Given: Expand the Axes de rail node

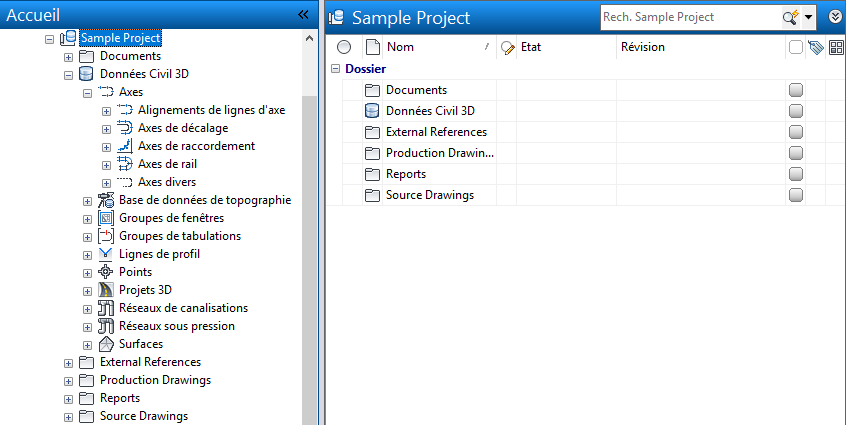Looking at the screenshot, I should [x=106, y=164].
